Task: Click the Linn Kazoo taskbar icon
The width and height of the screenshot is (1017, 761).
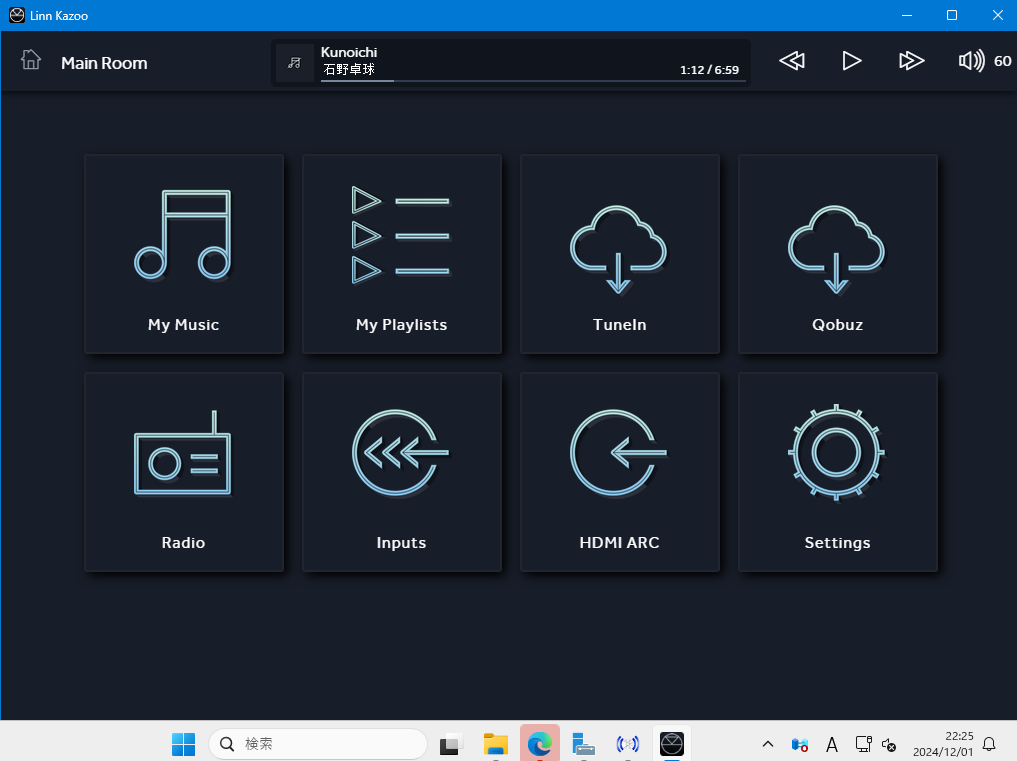Action: (672, 743)
